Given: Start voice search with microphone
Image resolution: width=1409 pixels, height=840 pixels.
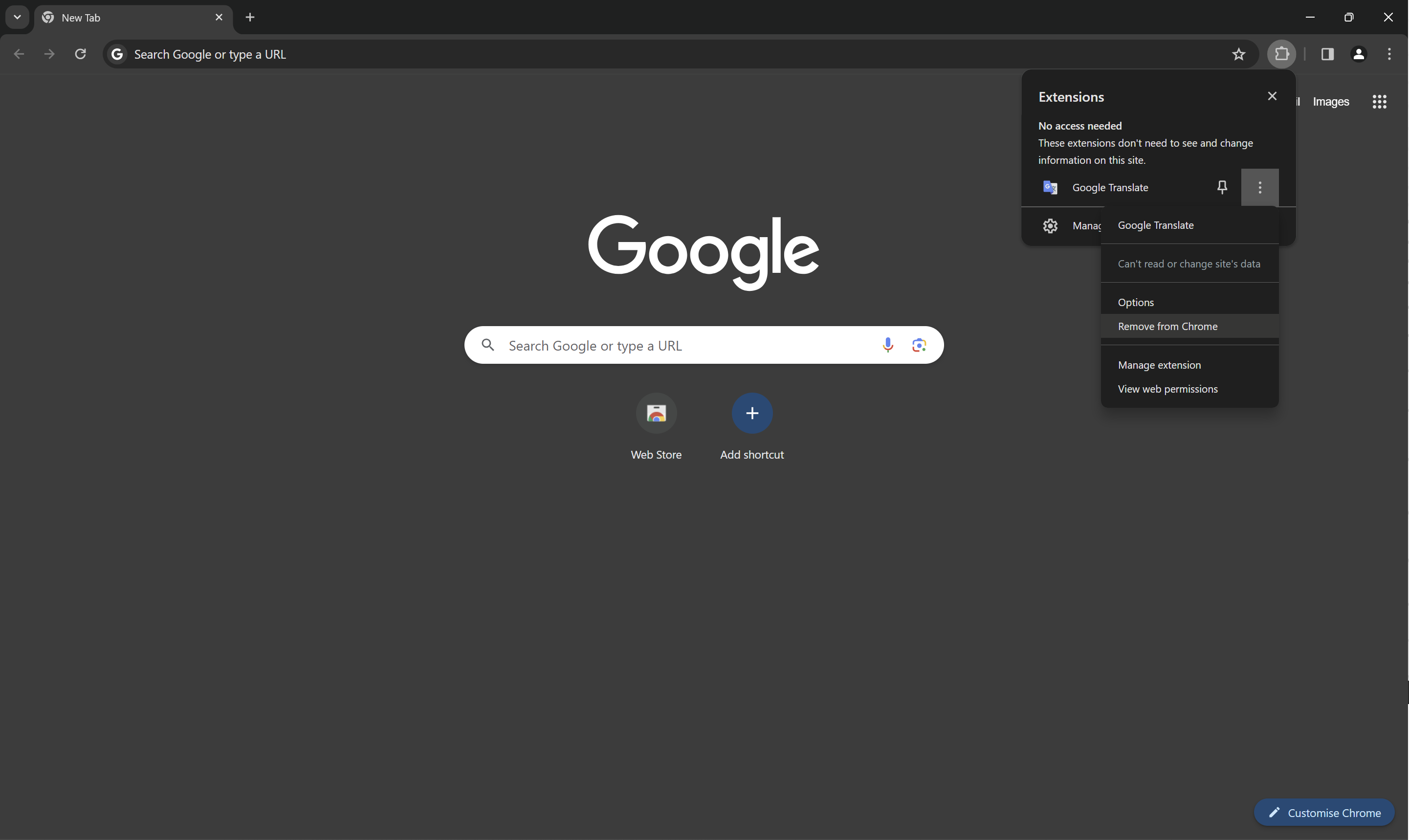Looking at the screenshot, I should click(888, 345).
